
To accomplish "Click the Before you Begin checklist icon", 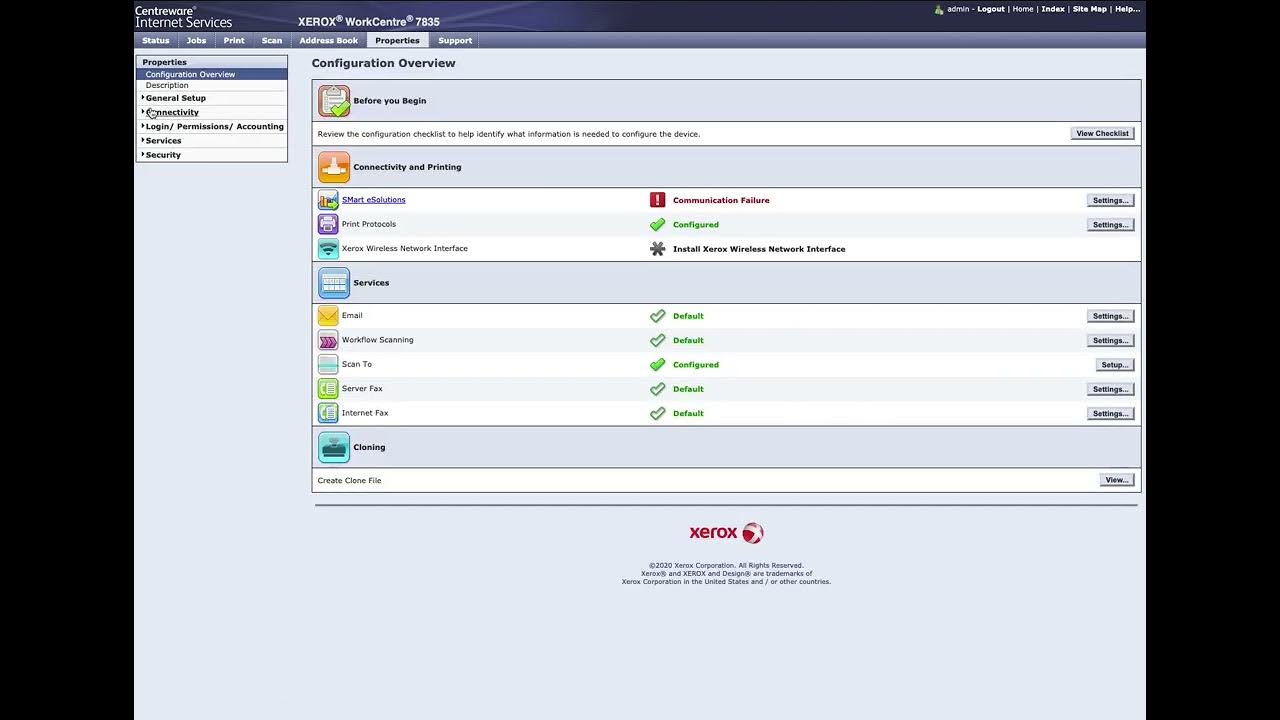I will (334, 101).
